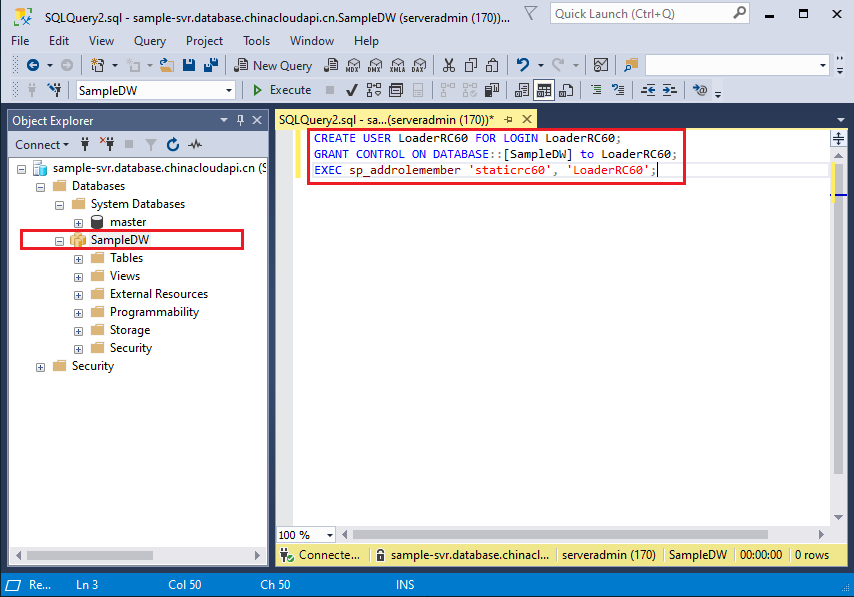Click the editor vertical scrollbar thumb

[838, 319]
